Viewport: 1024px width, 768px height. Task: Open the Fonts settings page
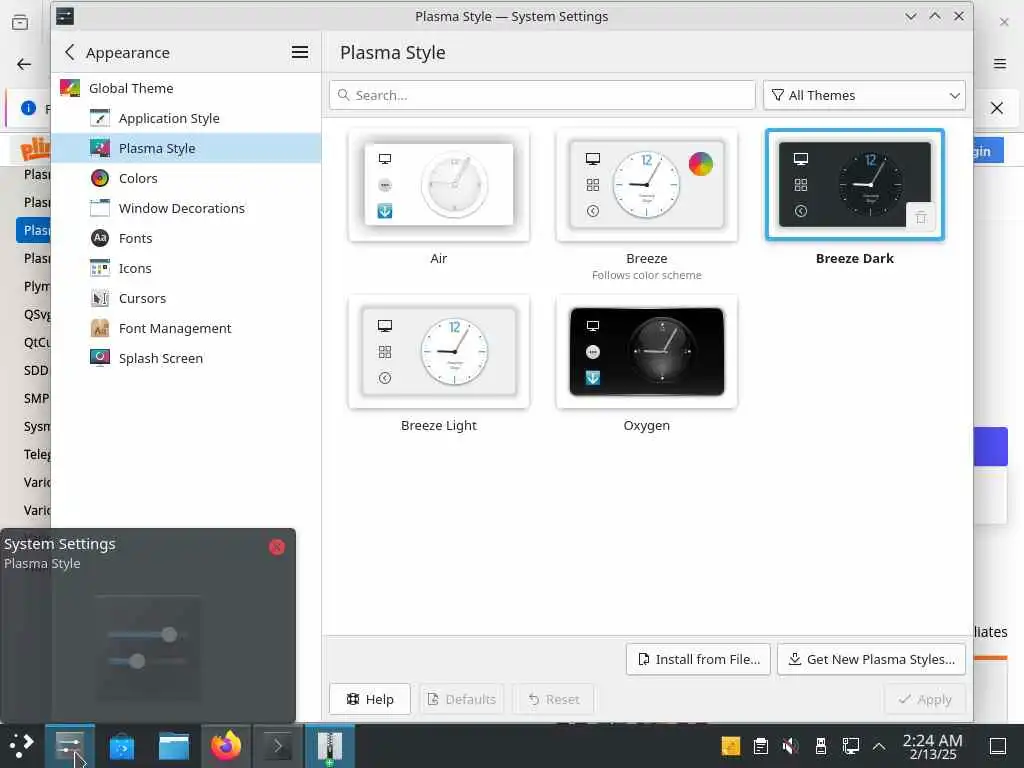pyautogui.click(x=185, y=238)
